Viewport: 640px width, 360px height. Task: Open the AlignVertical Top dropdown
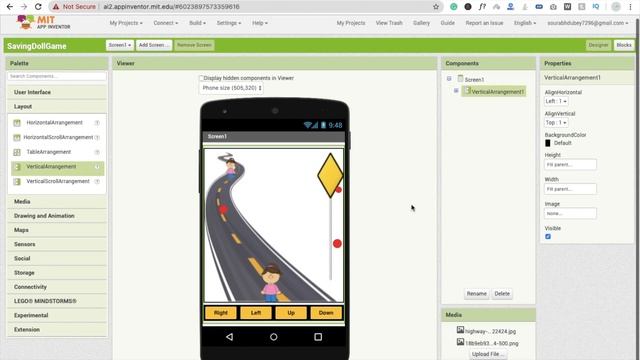[556, 122]
